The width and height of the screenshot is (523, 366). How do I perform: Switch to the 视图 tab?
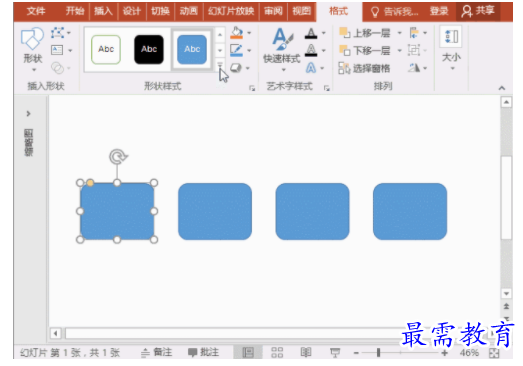[302, 11]
